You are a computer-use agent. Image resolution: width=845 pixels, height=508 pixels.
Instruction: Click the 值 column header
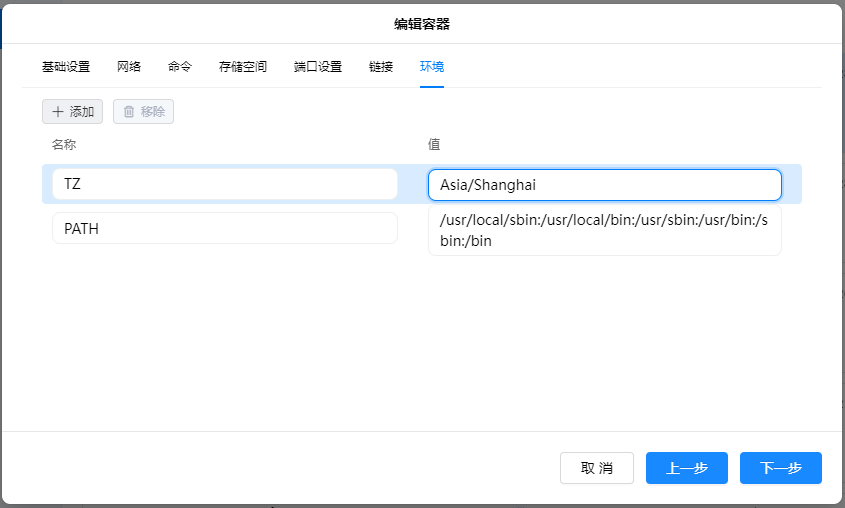click(x=434, y=145)
